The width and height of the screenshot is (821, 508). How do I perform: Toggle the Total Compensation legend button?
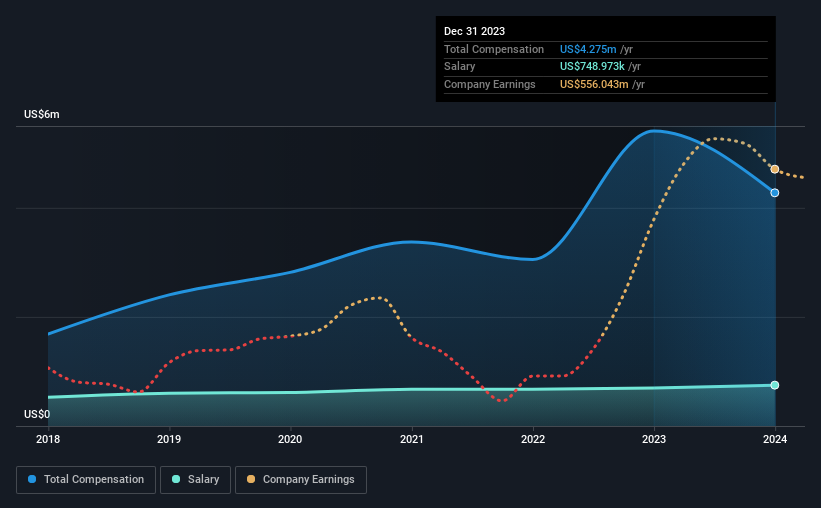click(x=86, y=480)
